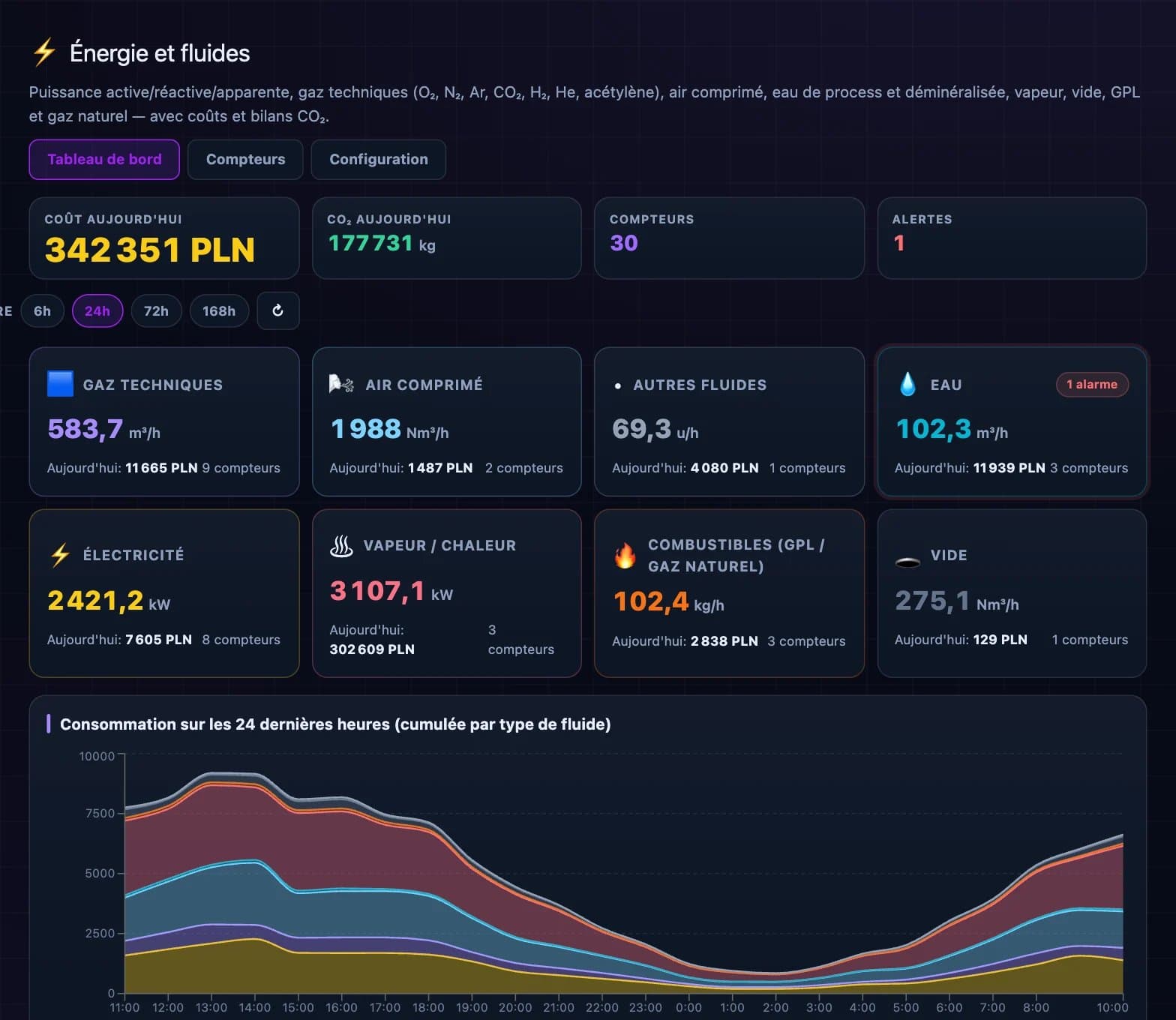
Task: Open the Coût Aujourd'hui card
Action: click(x=164, y=238)
